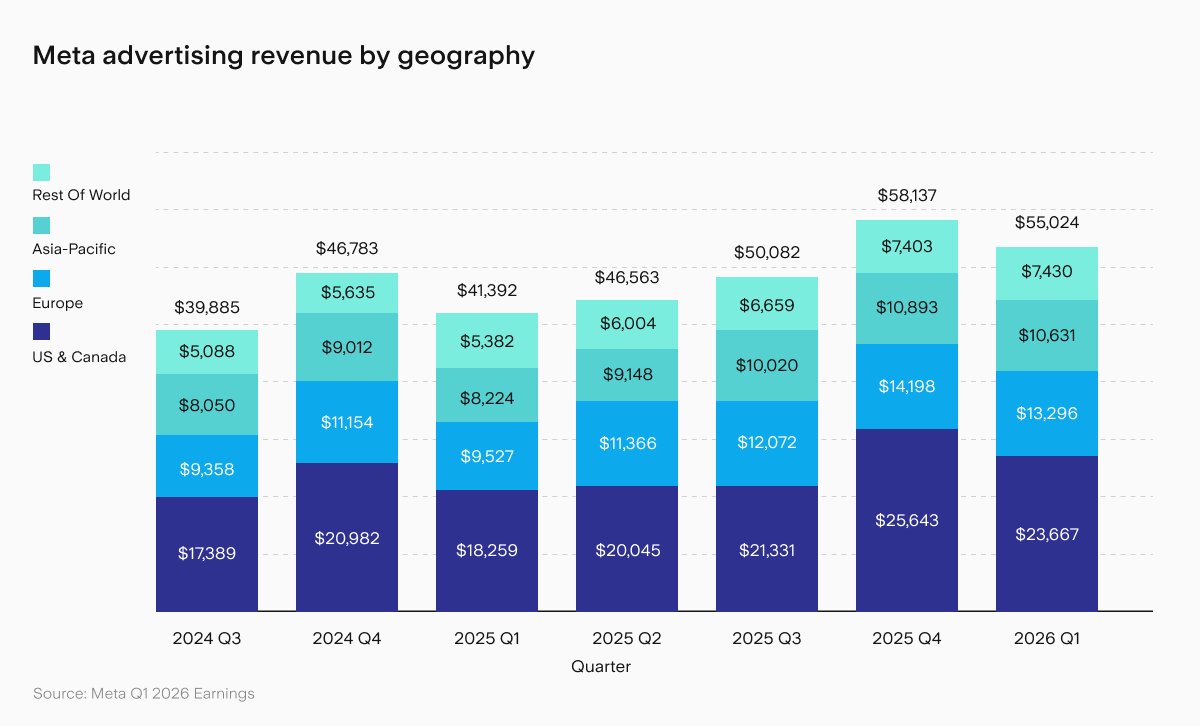Screen dimensions: 1200x726
Task: Select the $9,527 Europe bar segment
Action: click(487, 456)
